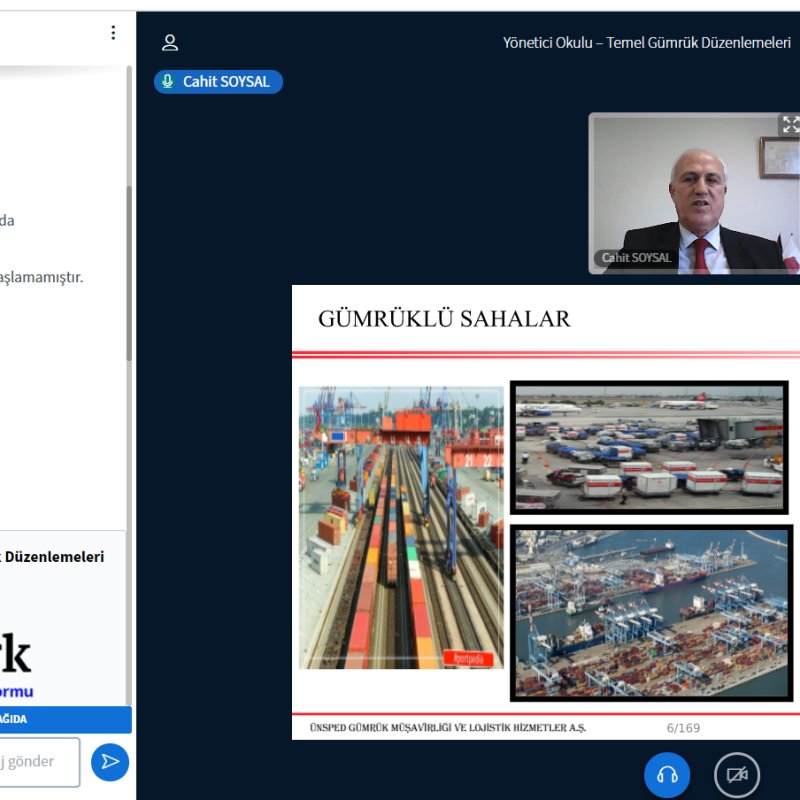Image resolution: width=800 pixels, height=800 pixels.
Task: Make the webcam video fullscreen
Action: (x=790, y=124)
